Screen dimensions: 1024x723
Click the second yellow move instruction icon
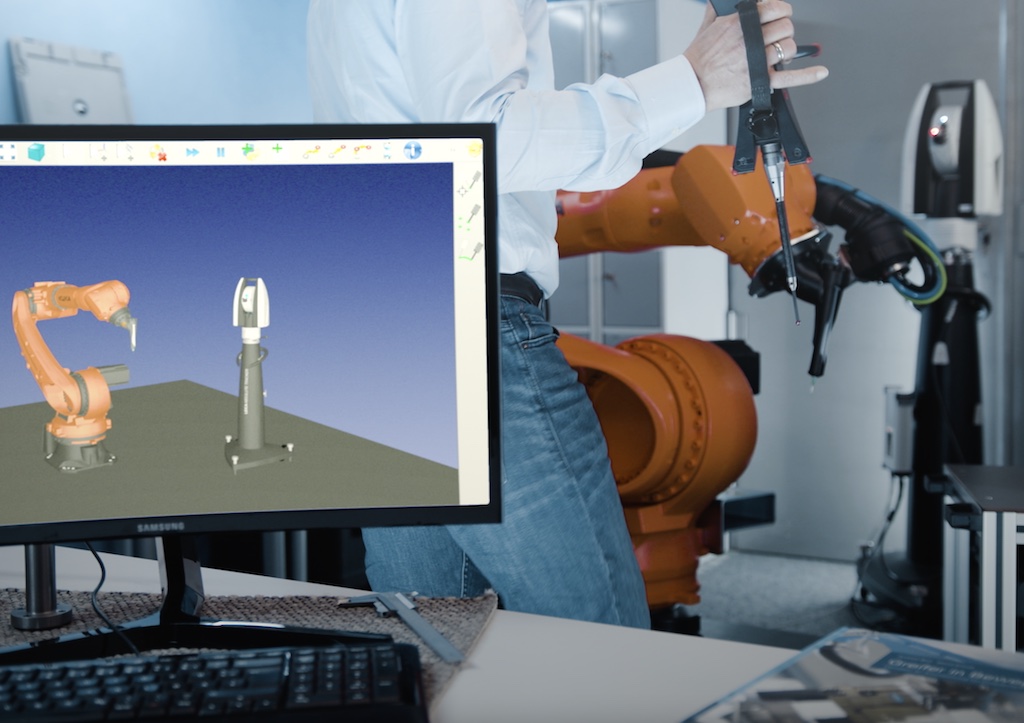(337, 151)
